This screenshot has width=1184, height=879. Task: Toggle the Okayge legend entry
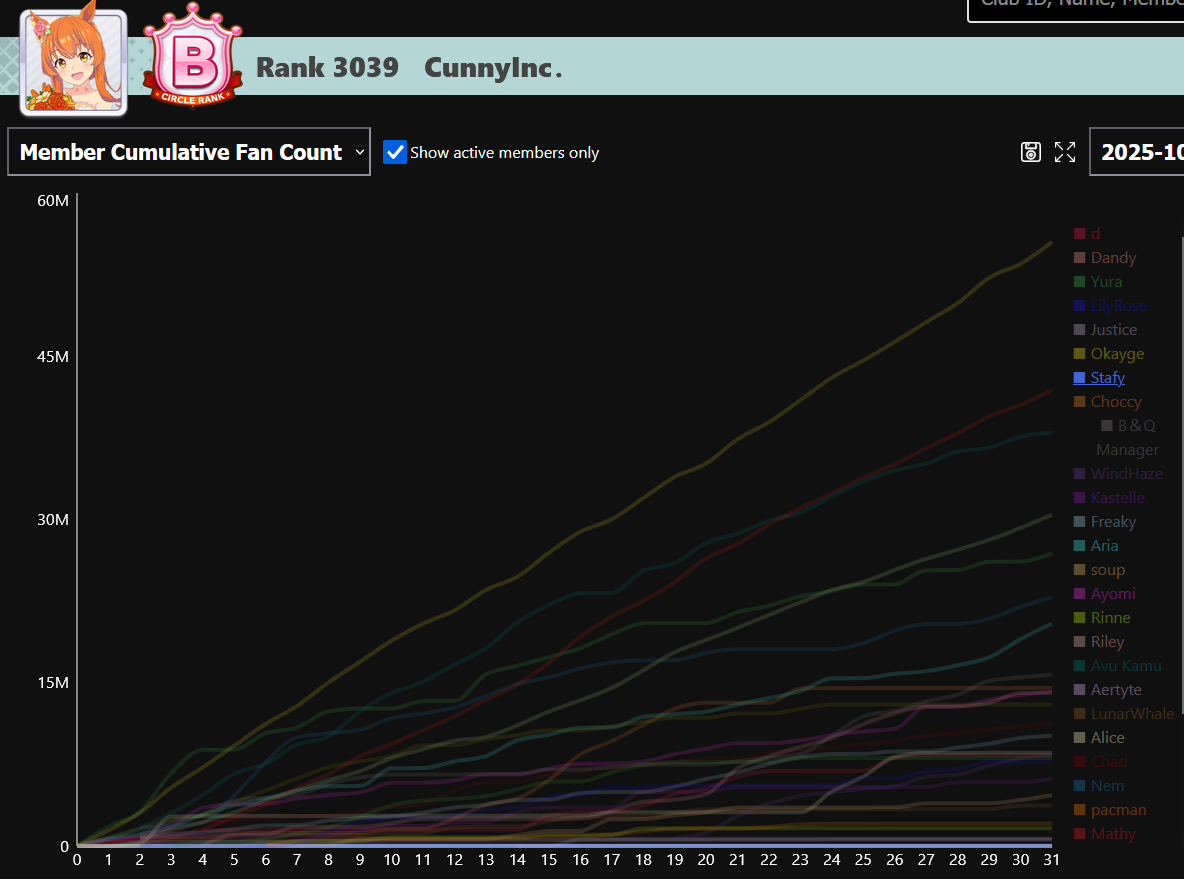click(x=1109, y=353)
